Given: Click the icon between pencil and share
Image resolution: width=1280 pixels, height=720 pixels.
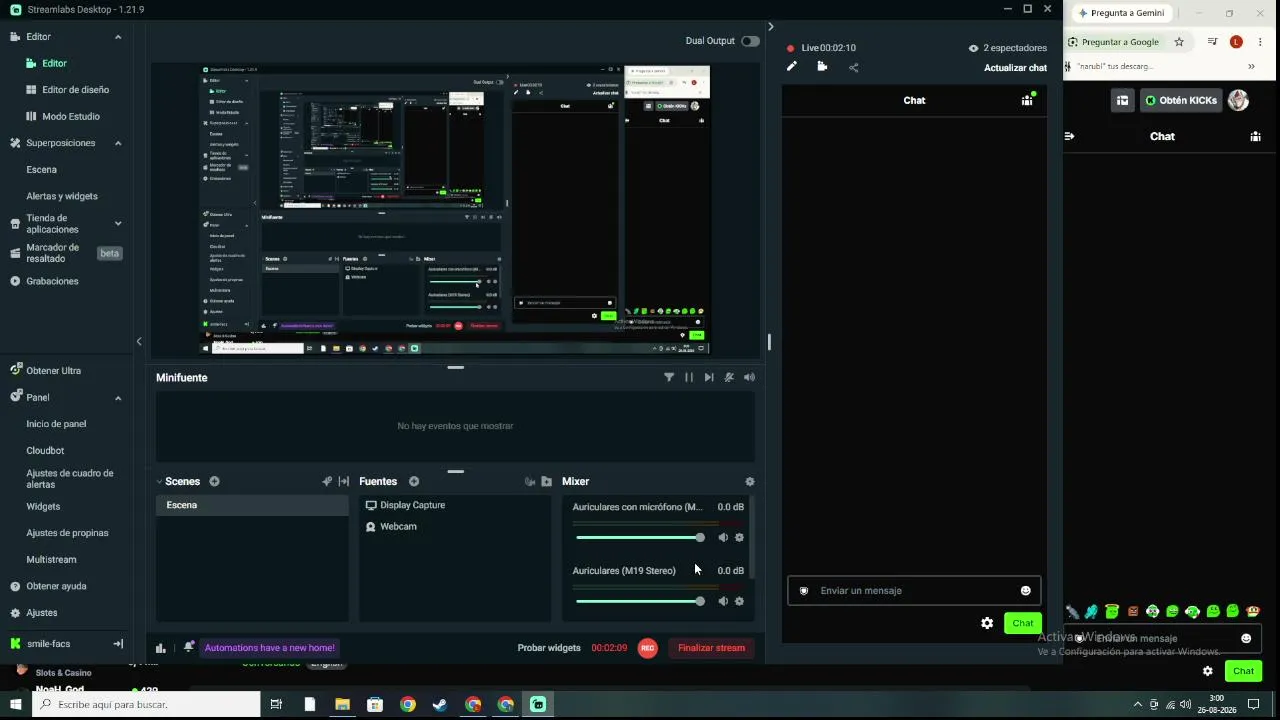Looking at the screenshot, I should point(822,67).
